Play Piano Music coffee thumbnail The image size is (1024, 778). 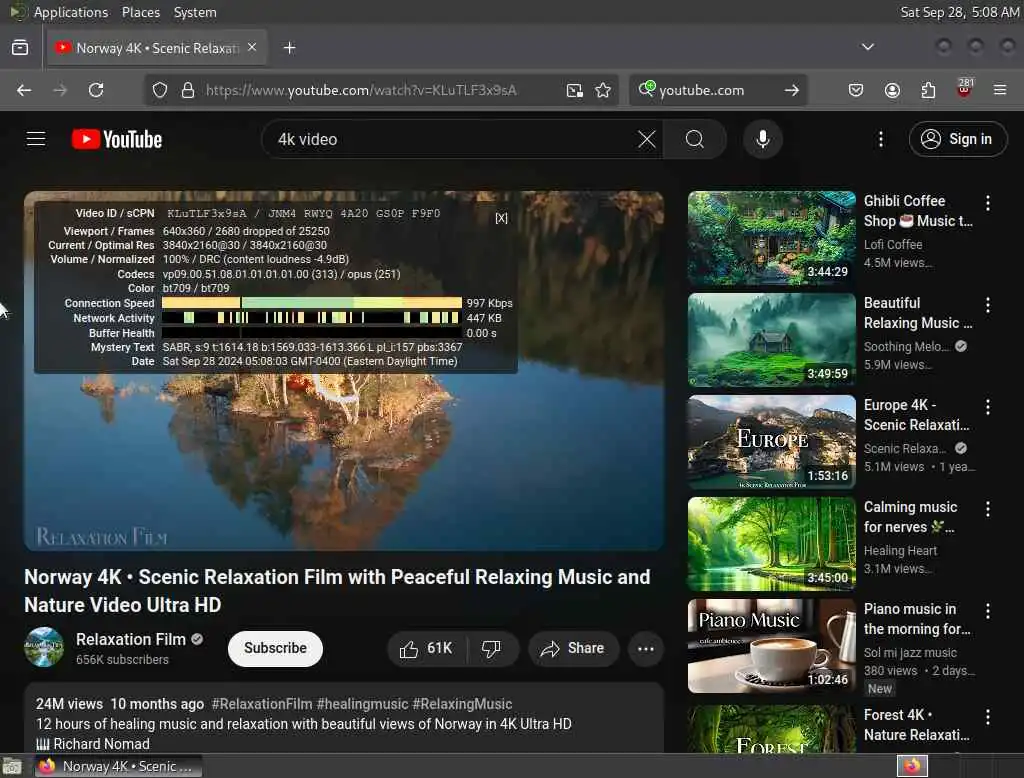[771, 646]
